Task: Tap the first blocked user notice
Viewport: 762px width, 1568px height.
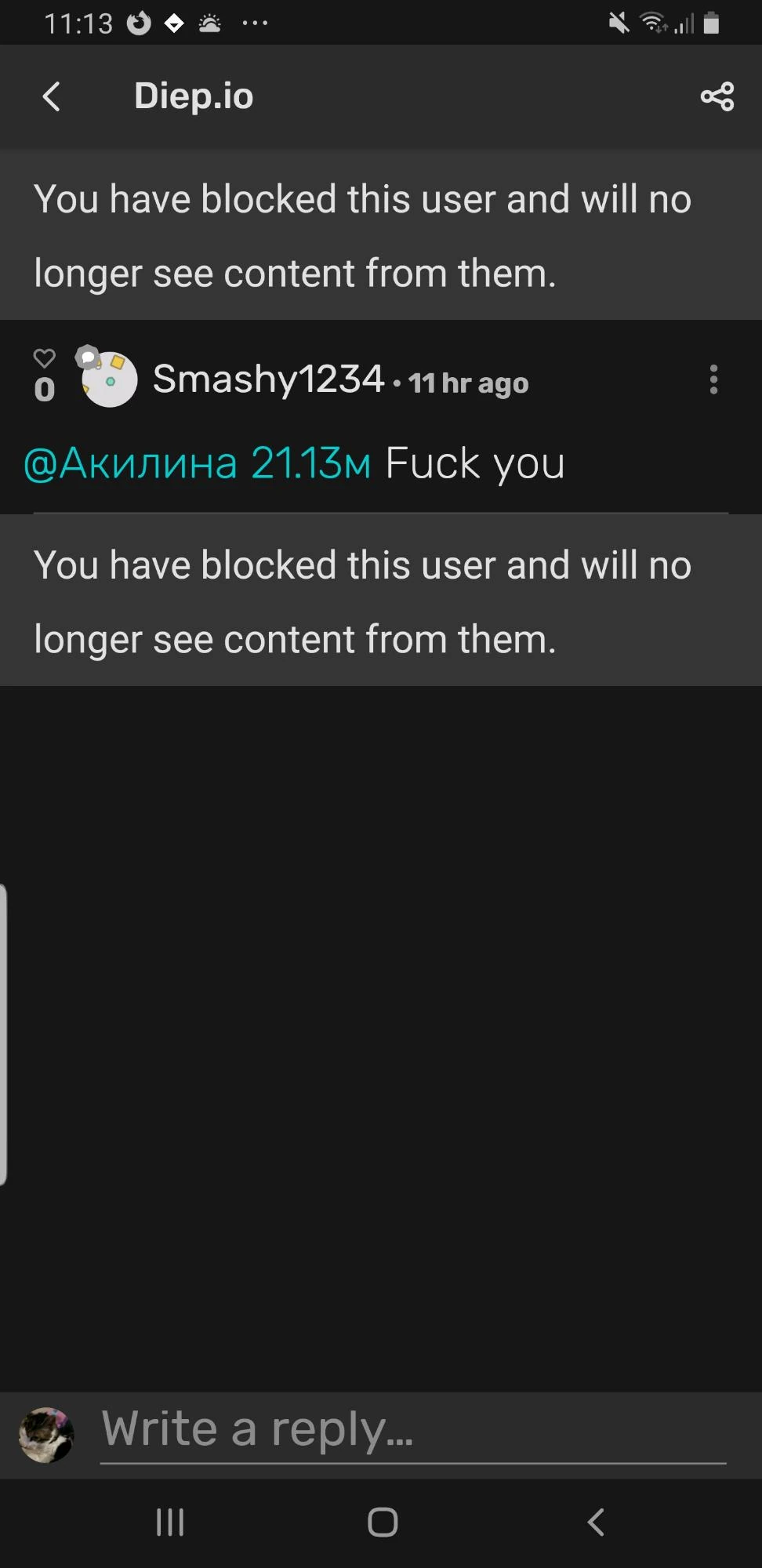Action: pos(381,234)
